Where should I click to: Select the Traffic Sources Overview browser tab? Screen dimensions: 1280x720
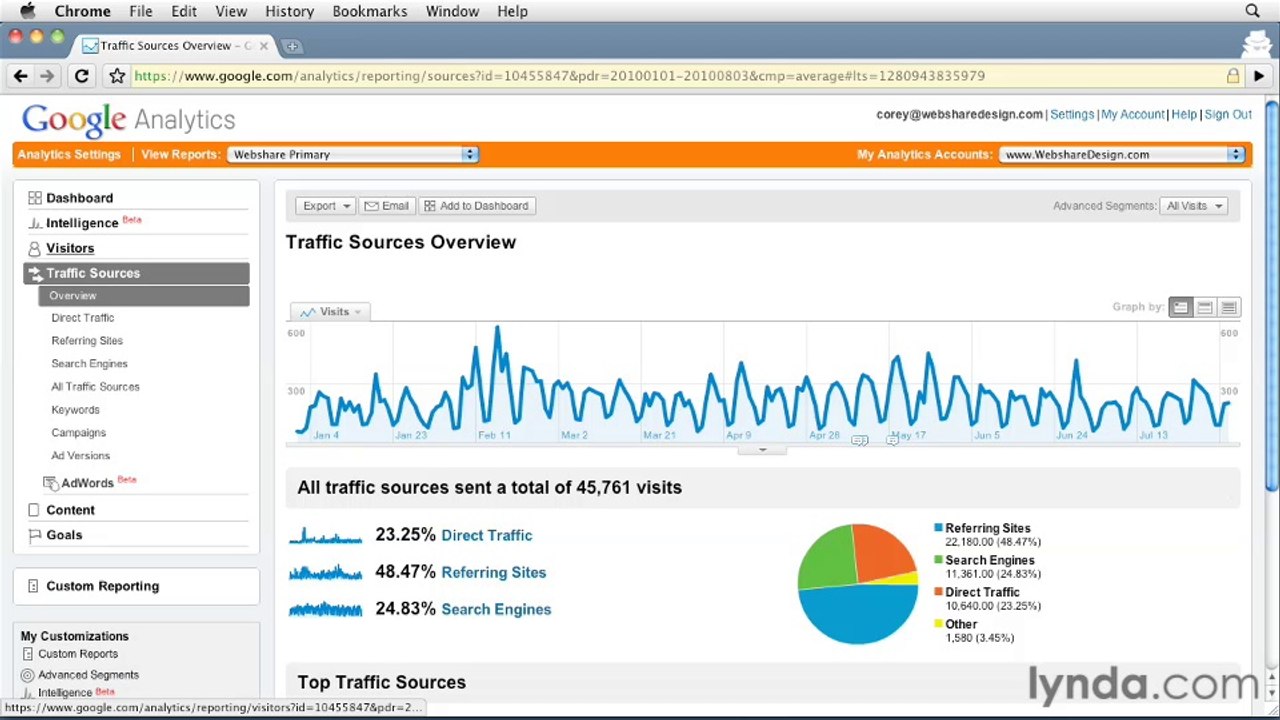tap(175, 46)
